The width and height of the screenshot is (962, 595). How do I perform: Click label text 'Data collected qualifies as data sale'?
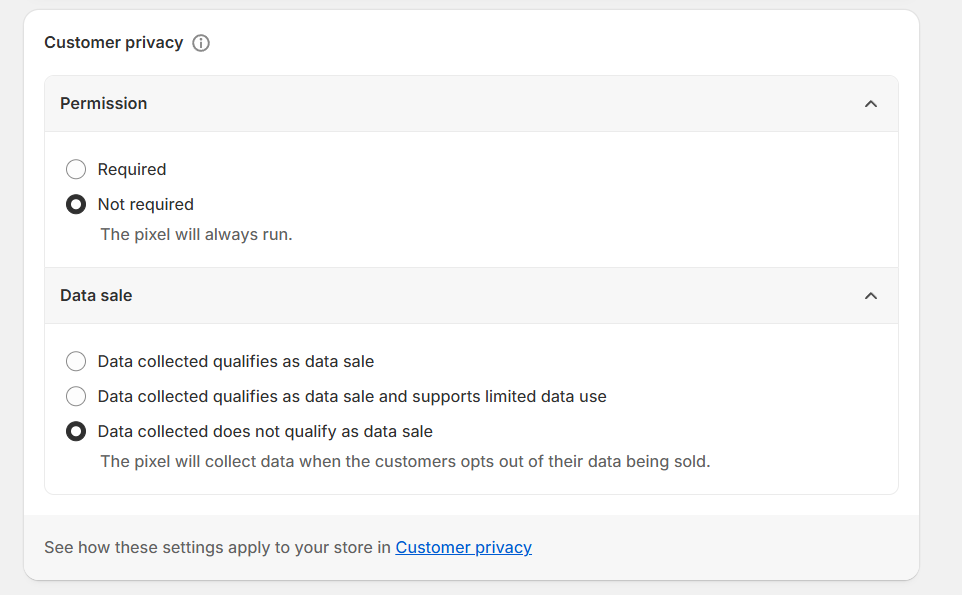(236, 361)
